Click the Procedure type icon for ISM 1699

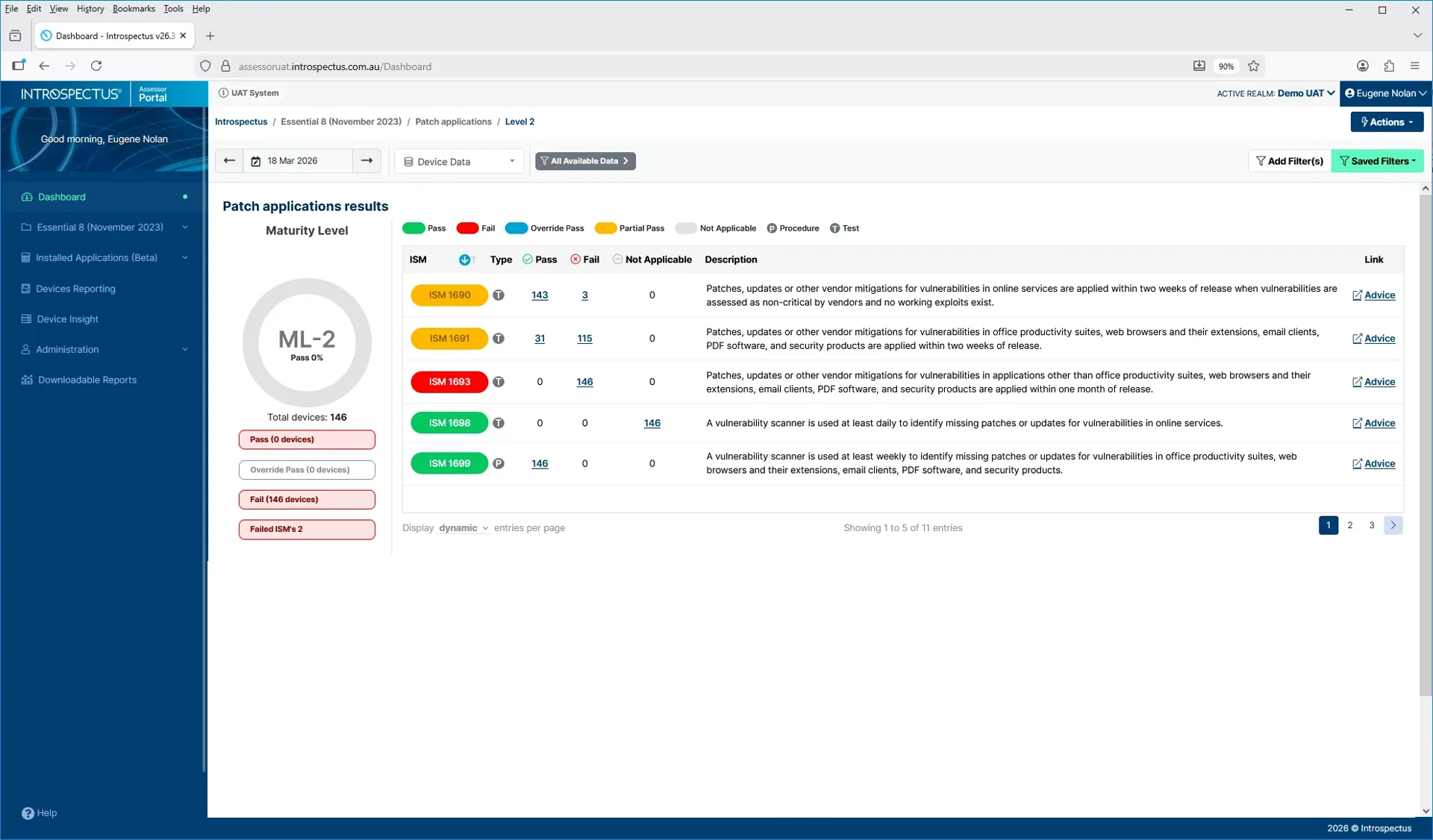tap(499, 463)
